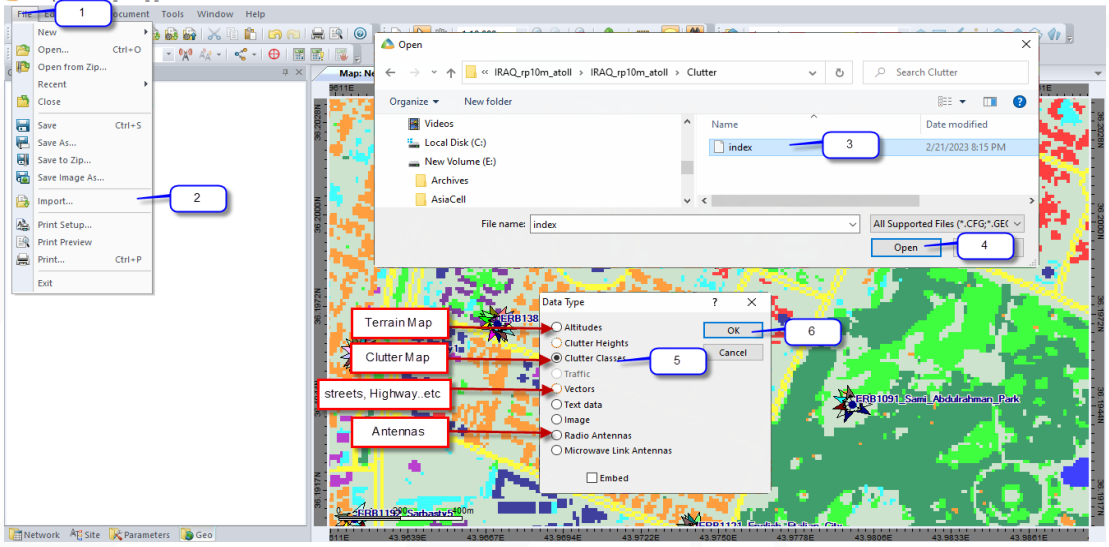Click the Up arrow in Open dialog
1109x547 pixels.
coord(453,72)
